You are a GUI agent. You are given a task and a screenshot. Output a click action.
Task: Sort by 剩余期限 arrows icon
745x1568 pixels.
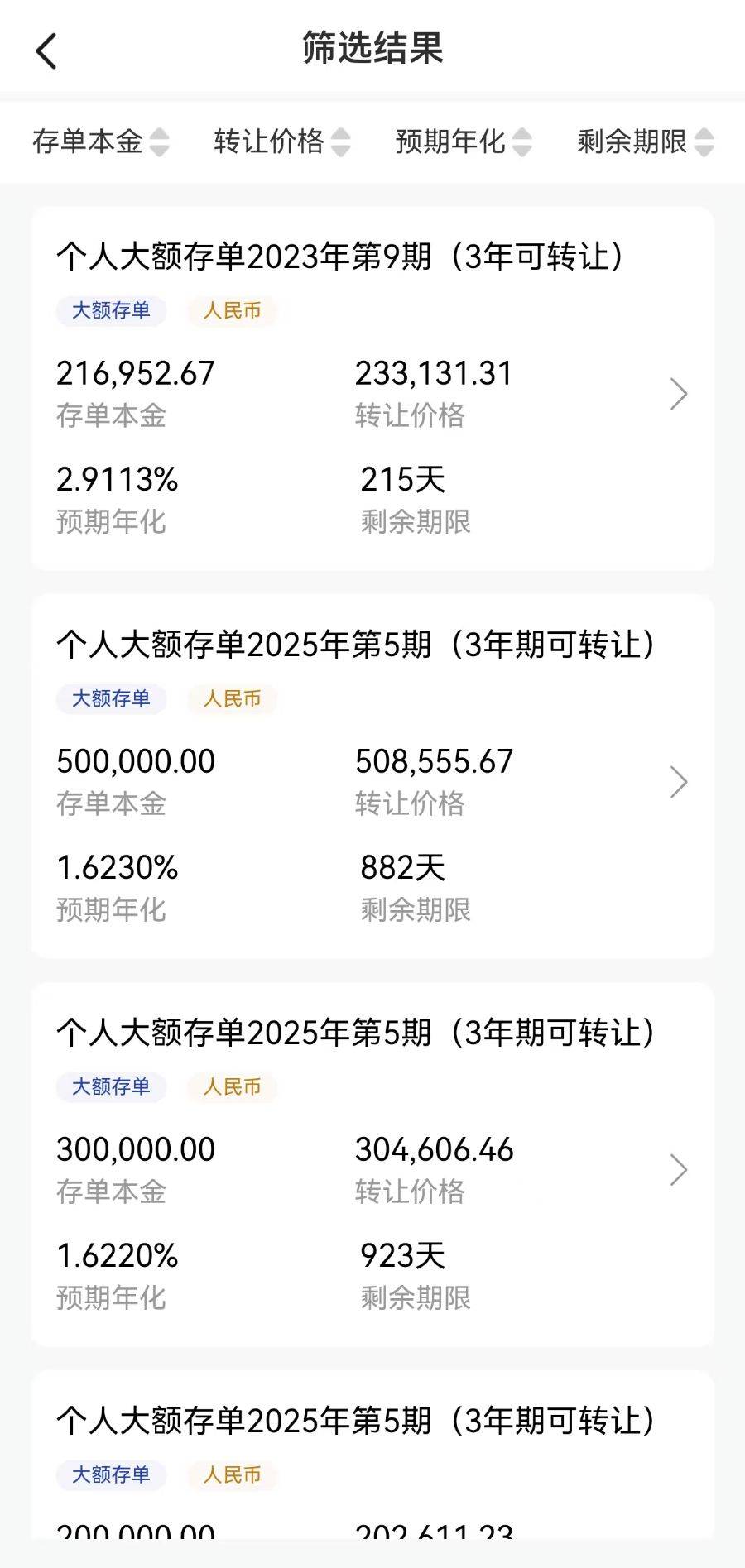pos(704,142)
